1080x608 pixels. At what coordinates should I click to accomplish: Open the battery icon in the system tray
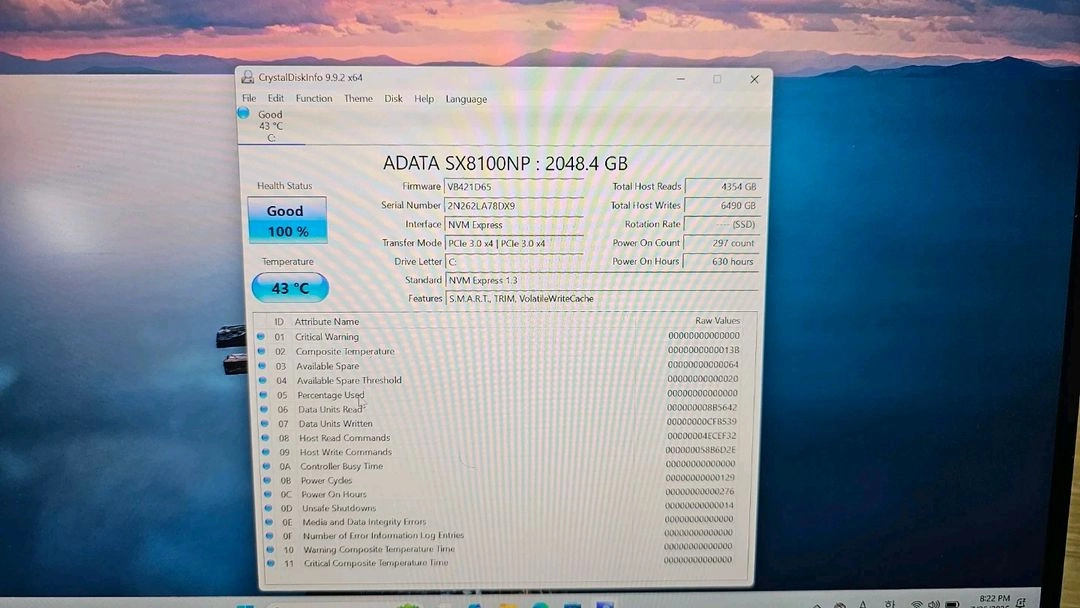pos(953,604)
